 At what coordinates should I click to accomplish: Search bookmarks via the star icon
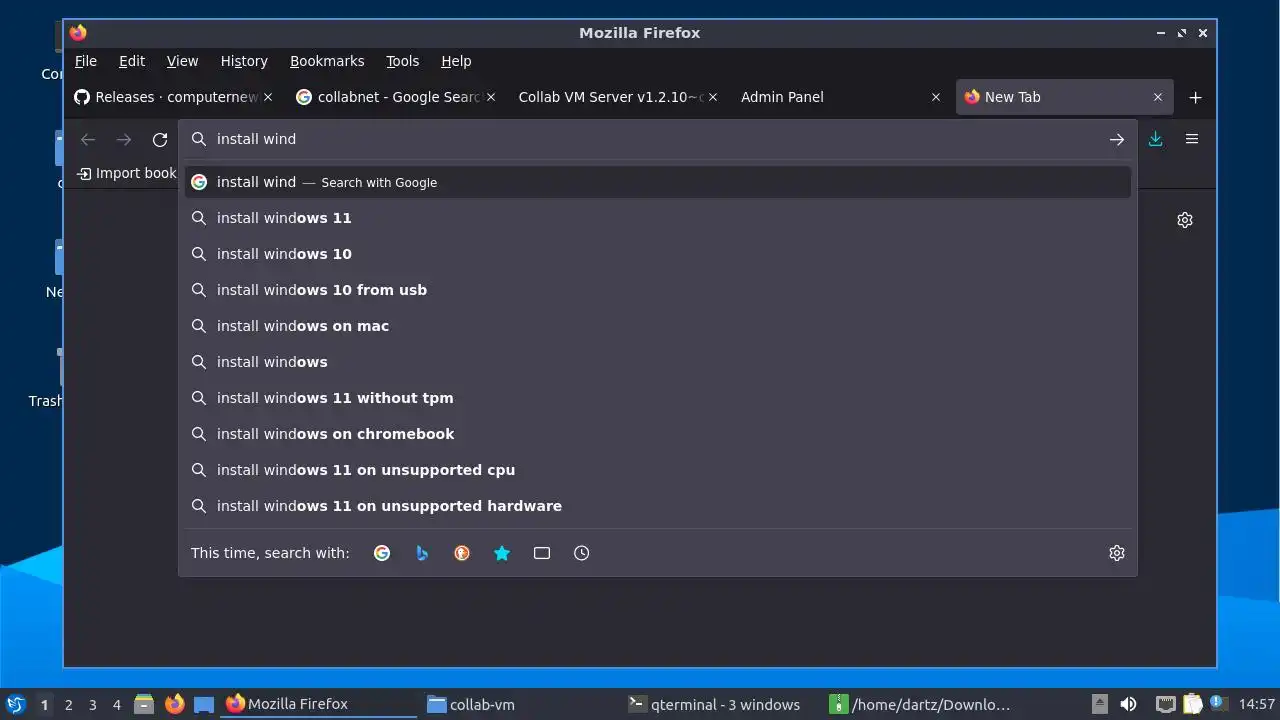point(502,553)
